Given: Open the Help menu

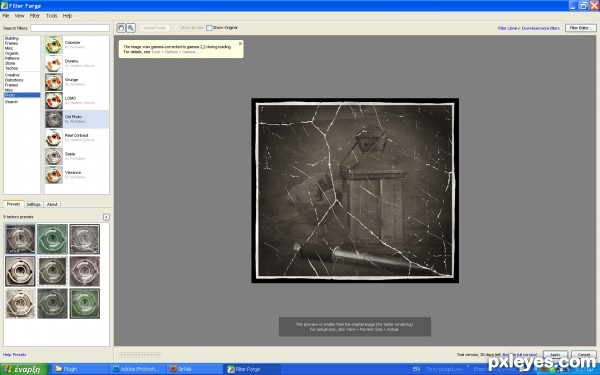Looking at the screenshot, I should 67,16.
